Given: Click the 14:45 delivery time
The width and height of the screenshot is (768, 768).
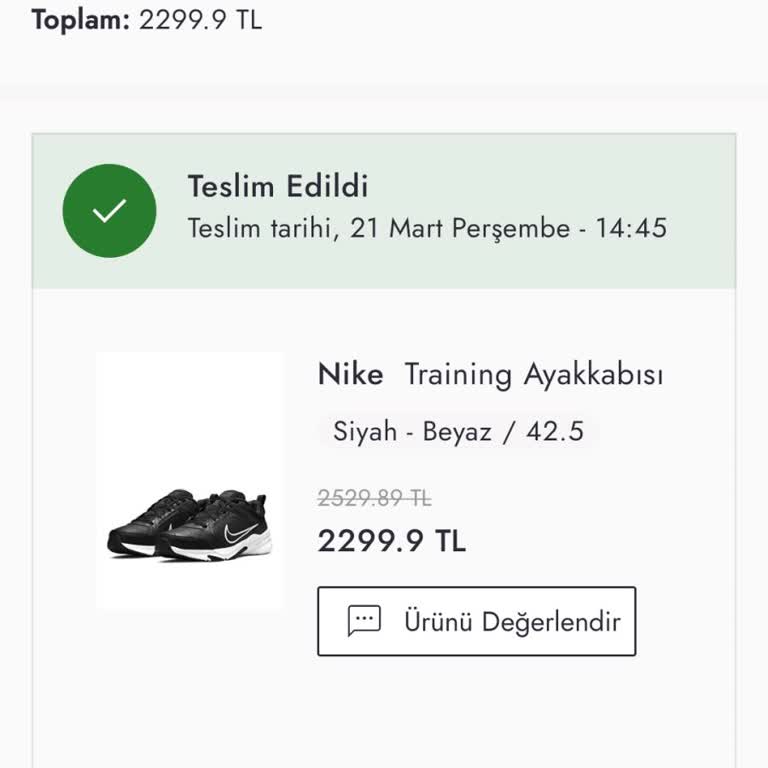Looking at the screenshot, I should (x=631, y=228).
